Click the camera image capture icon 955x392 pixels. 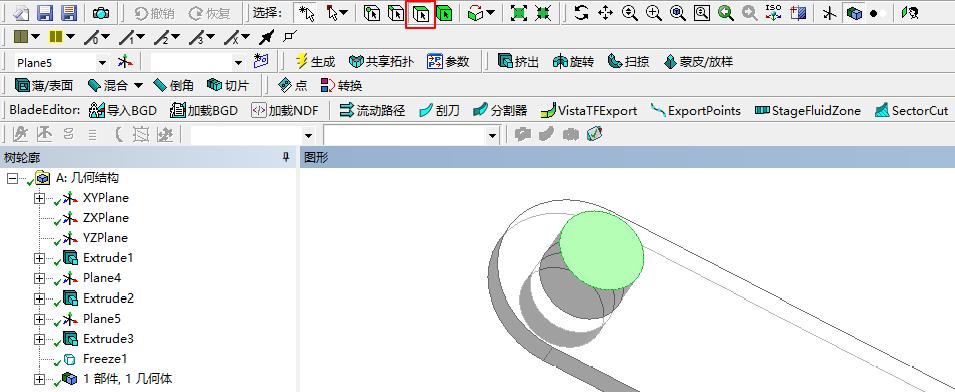click(101, 13)
